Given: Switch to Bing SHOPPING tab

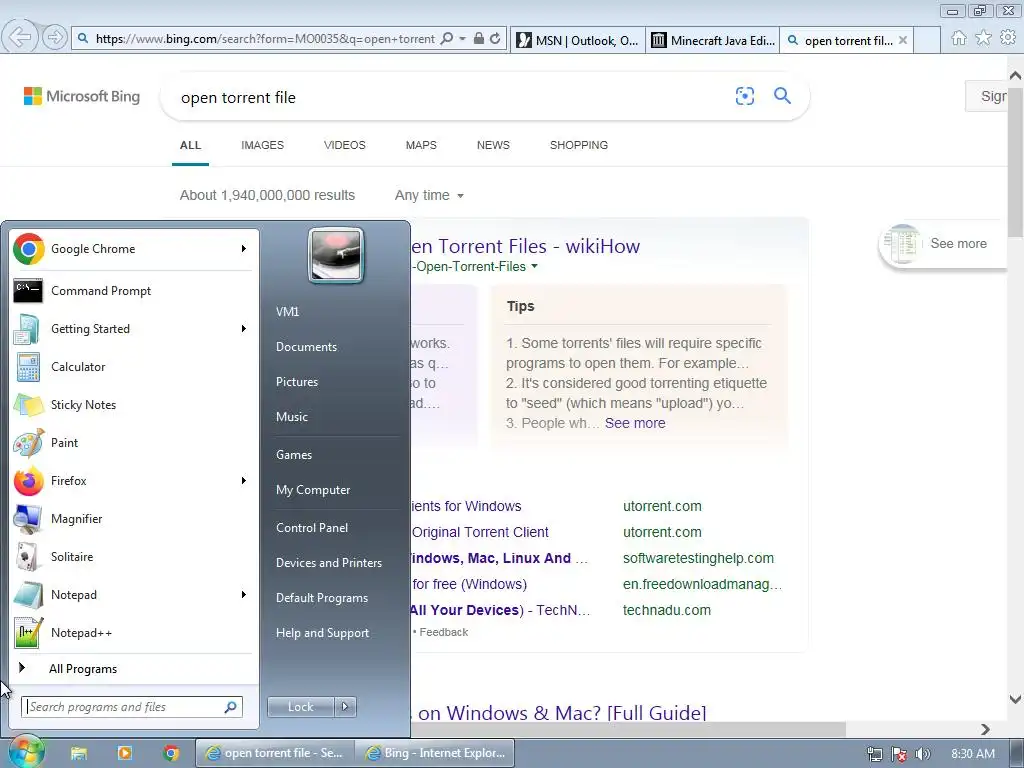Looking at the screenshot, I should pyautogui.click(x=579, y=145).
